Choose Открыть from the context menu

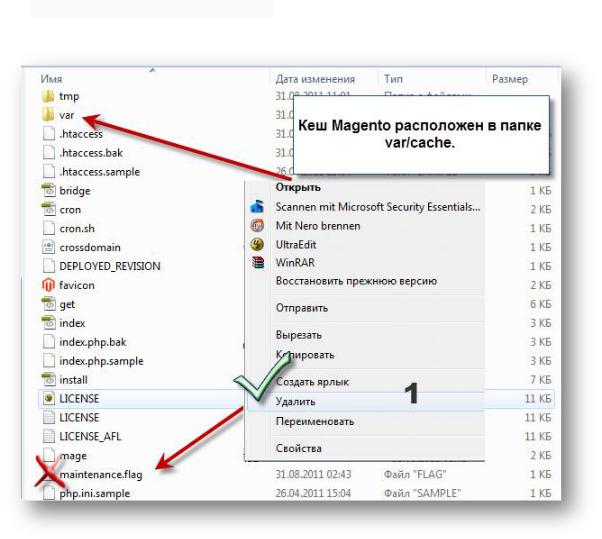(x=298, y=187)
